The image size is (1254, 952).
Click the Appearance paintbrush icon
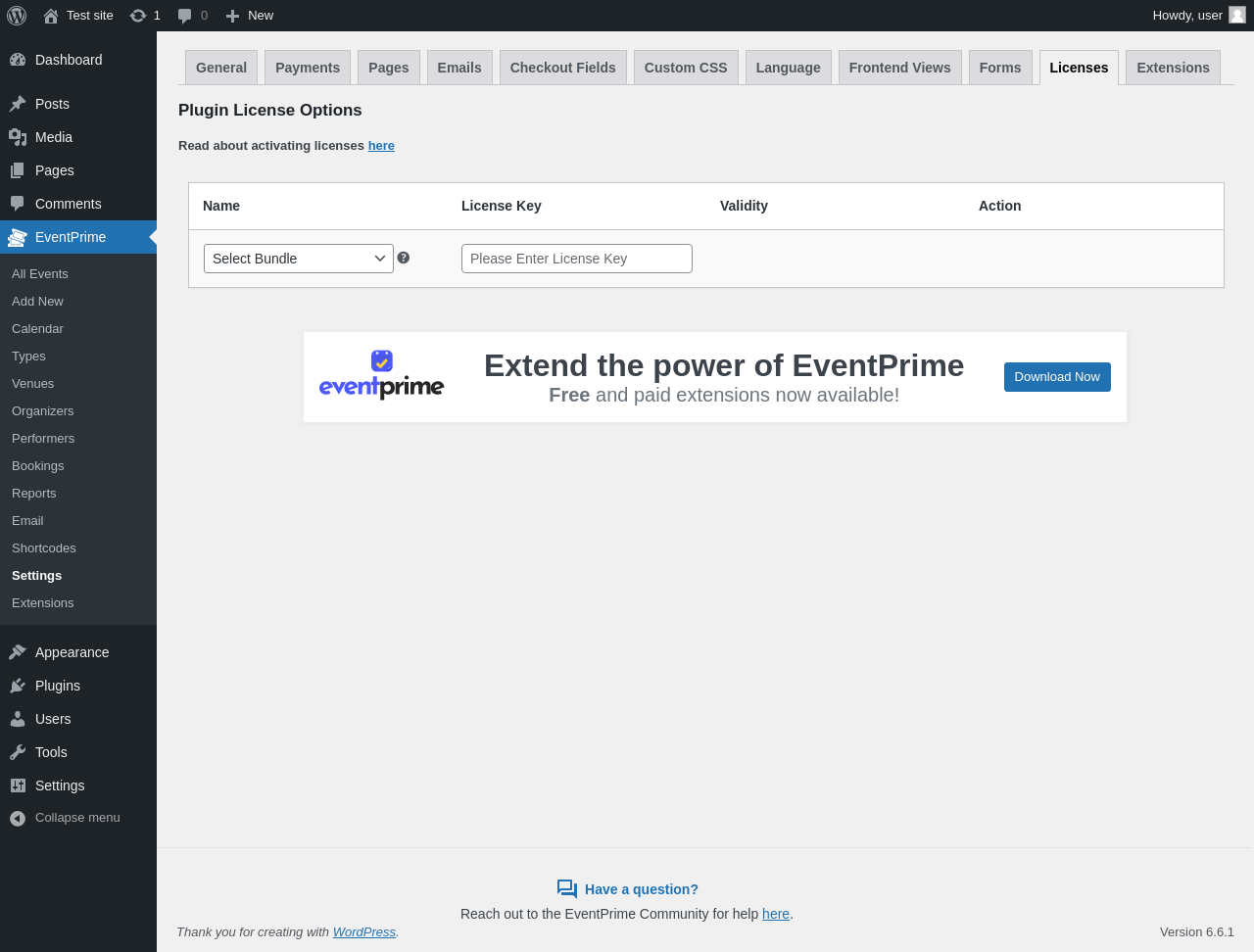[x=18, y=652]
